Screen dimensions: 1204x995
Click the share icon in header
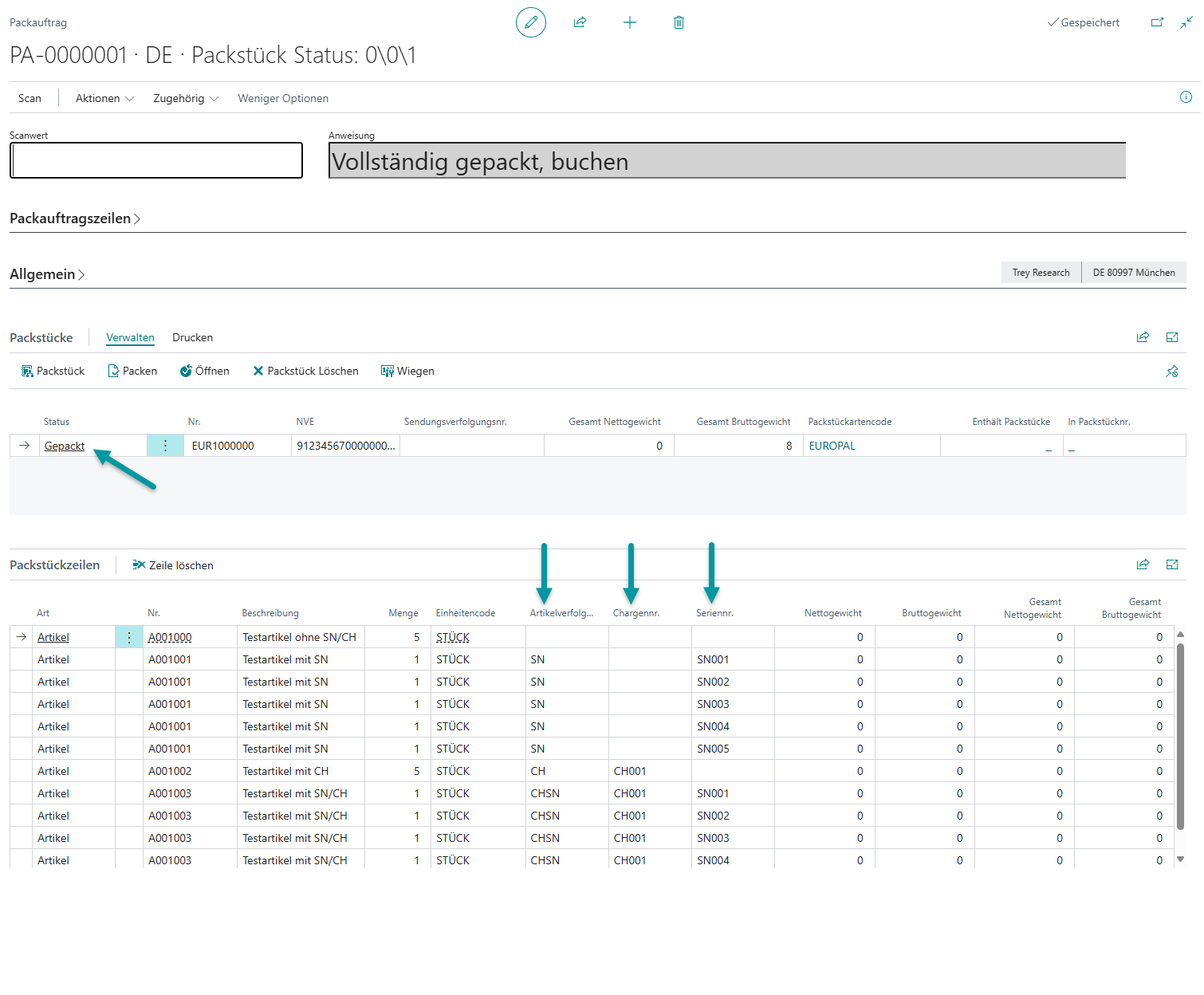tap(580, 22)
